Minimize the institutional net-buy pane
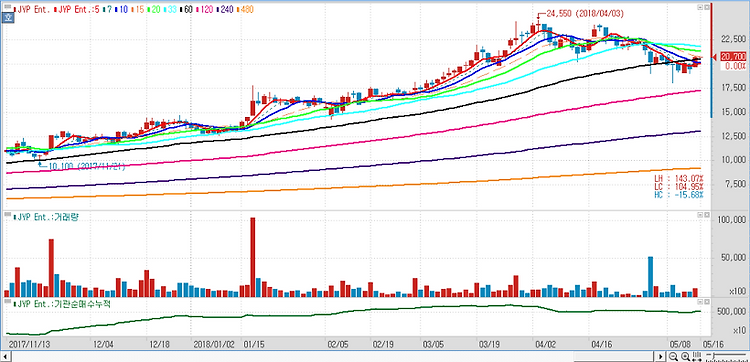 click(x=700, y=303)
